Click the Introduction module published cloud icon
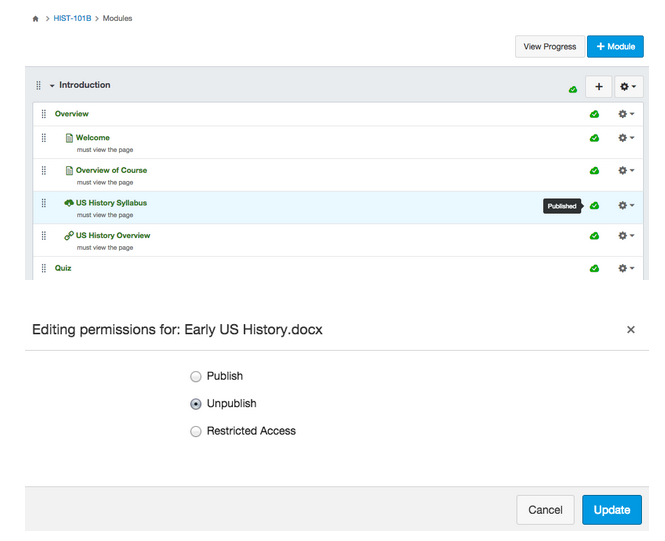The width and height of the screenshot is (665, 541). pos(573,89)
